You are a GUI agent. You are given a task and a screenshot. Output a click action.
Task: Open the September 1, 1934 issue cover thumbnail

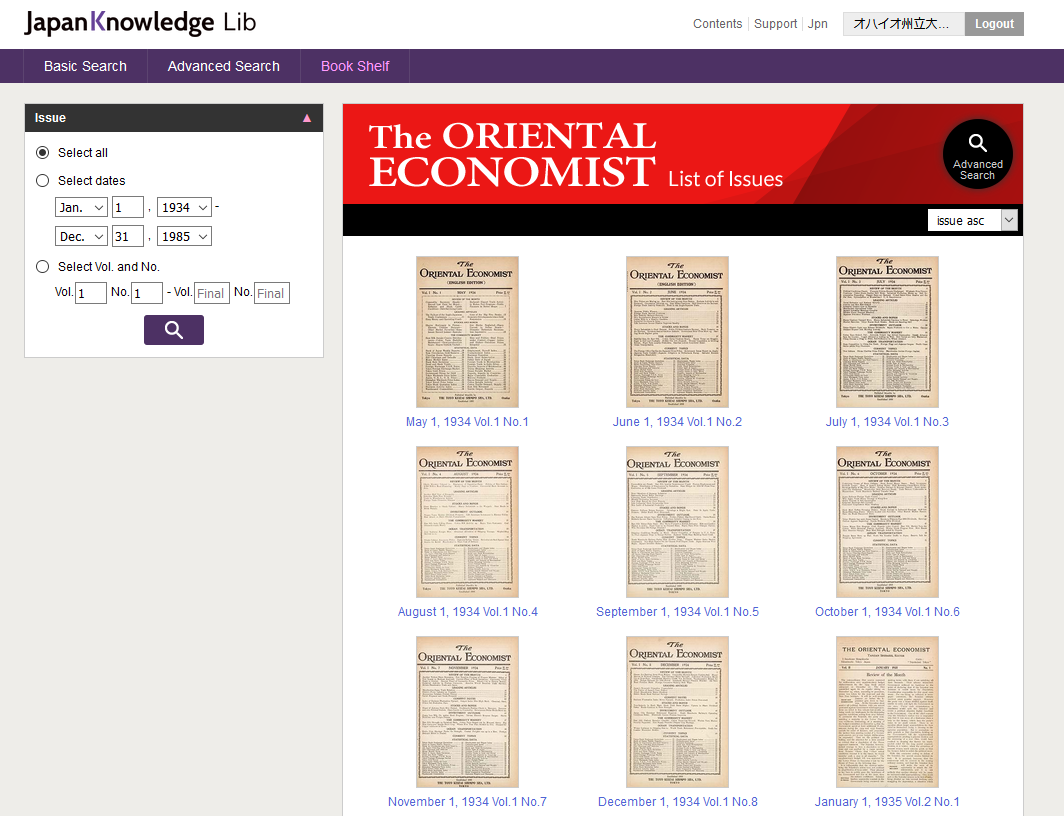[x=677, y=522]
